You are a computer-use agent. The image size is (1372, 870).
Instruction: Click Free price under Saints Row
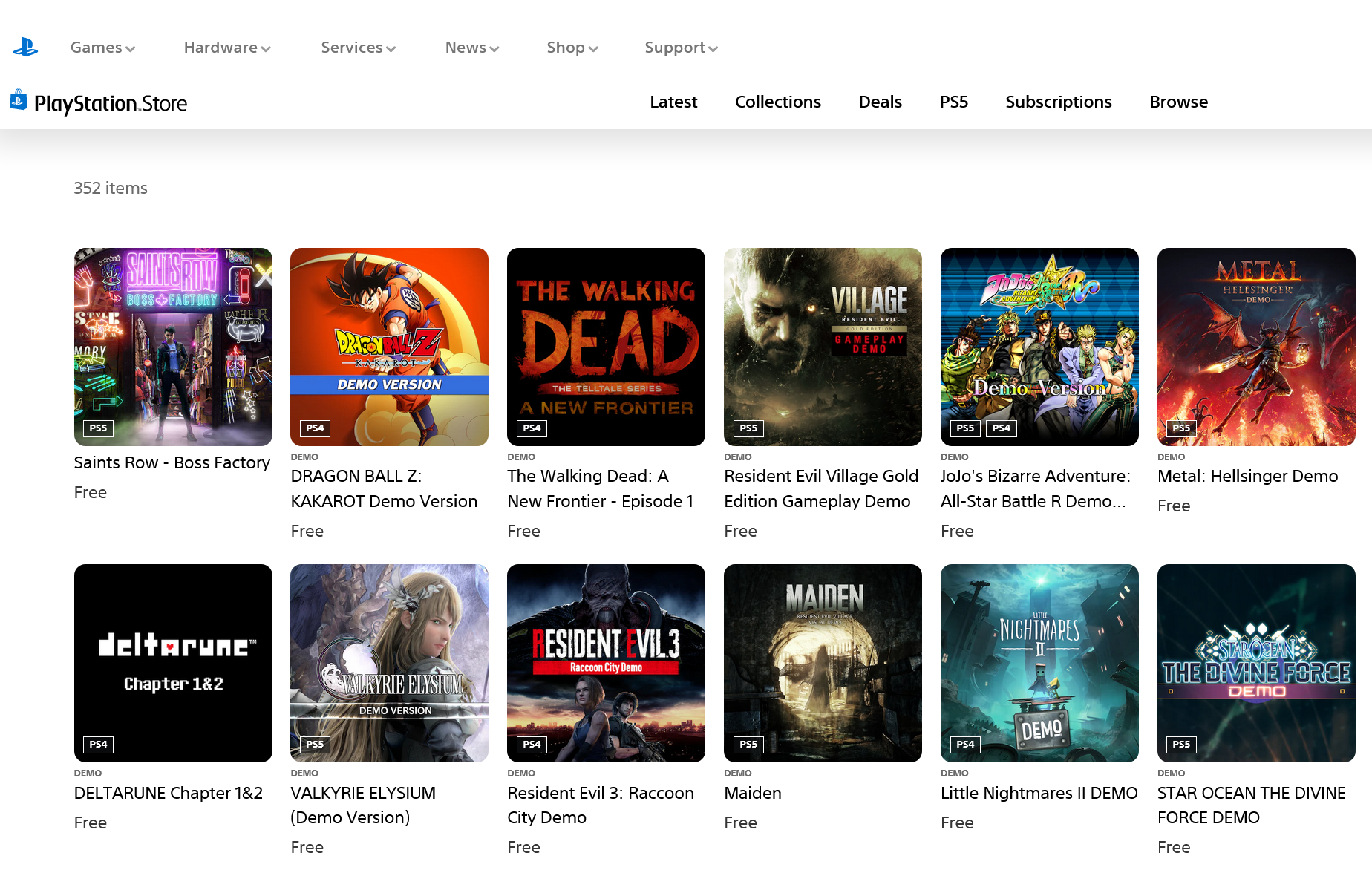coord(91,493)
